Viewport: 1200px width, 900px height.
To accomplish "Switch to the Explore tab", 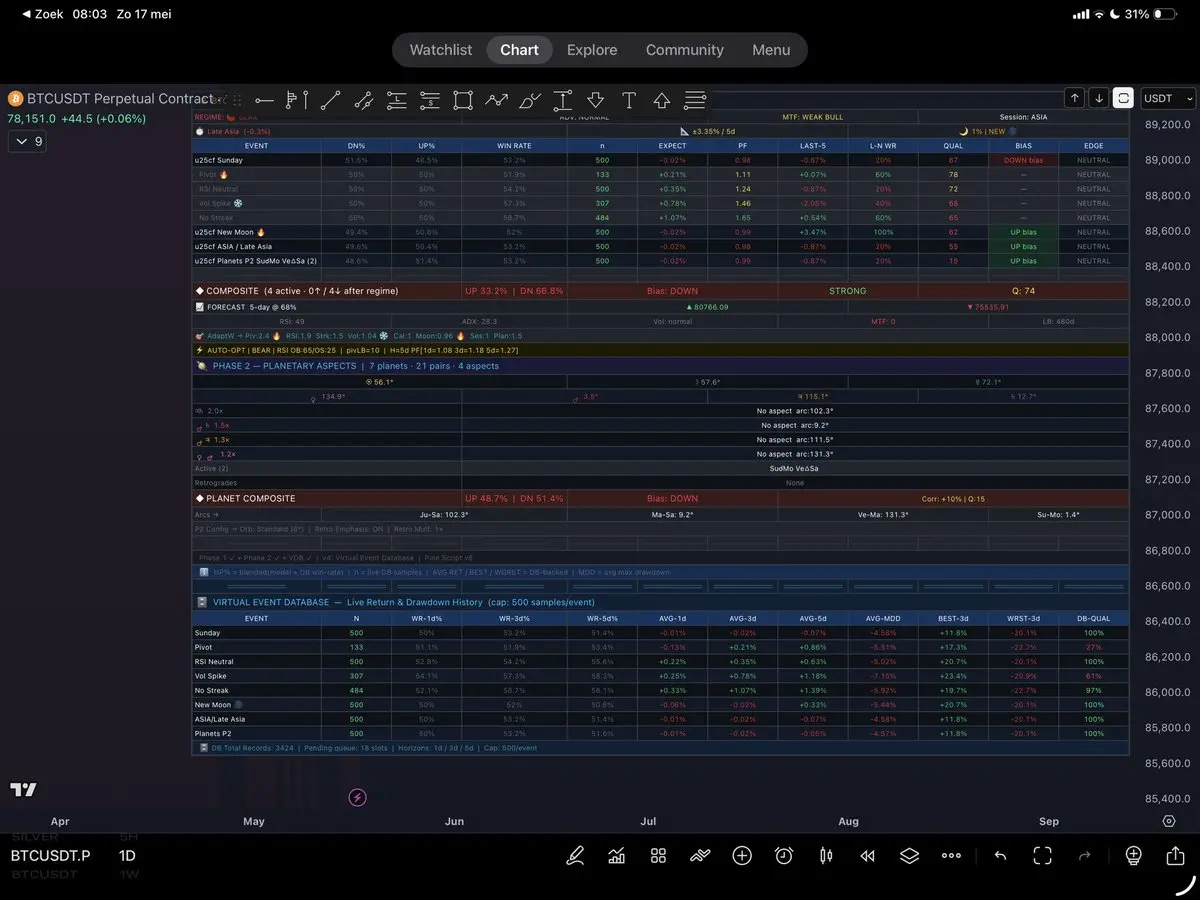I will click(x=592, y=50).
